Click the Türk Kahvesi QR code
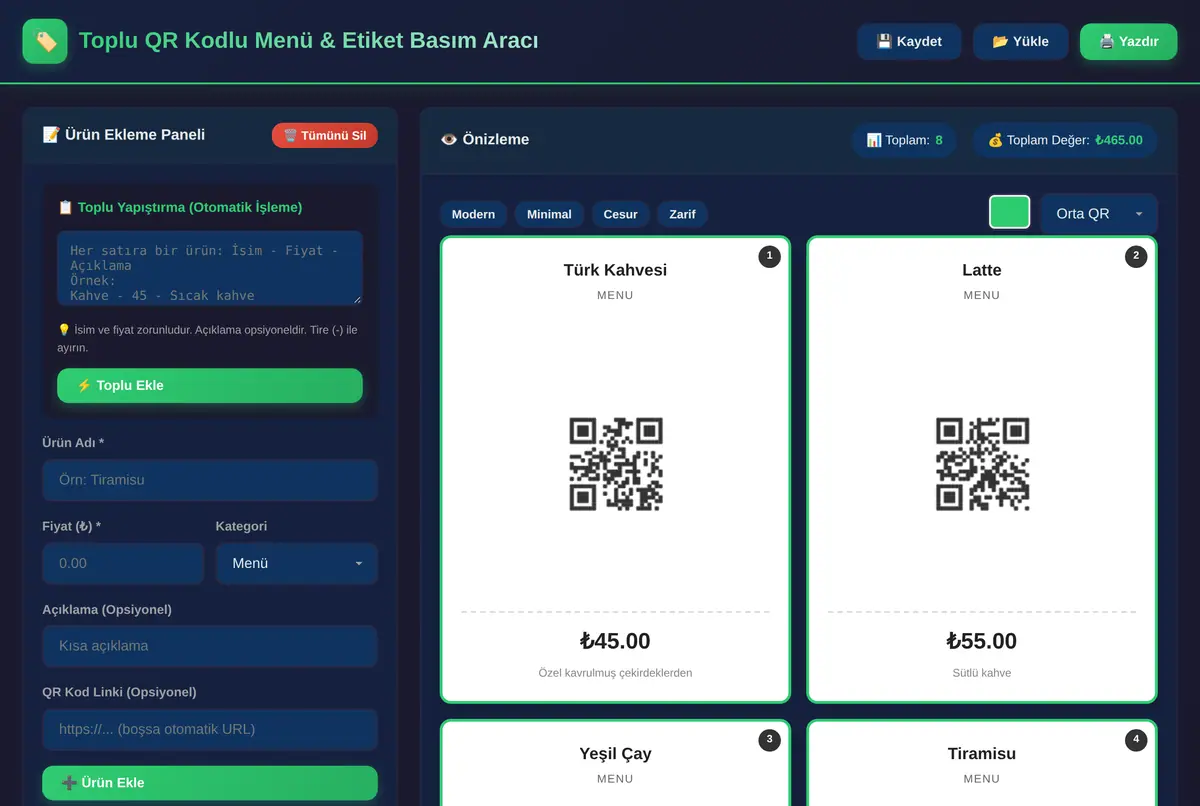 coord(616,464)
